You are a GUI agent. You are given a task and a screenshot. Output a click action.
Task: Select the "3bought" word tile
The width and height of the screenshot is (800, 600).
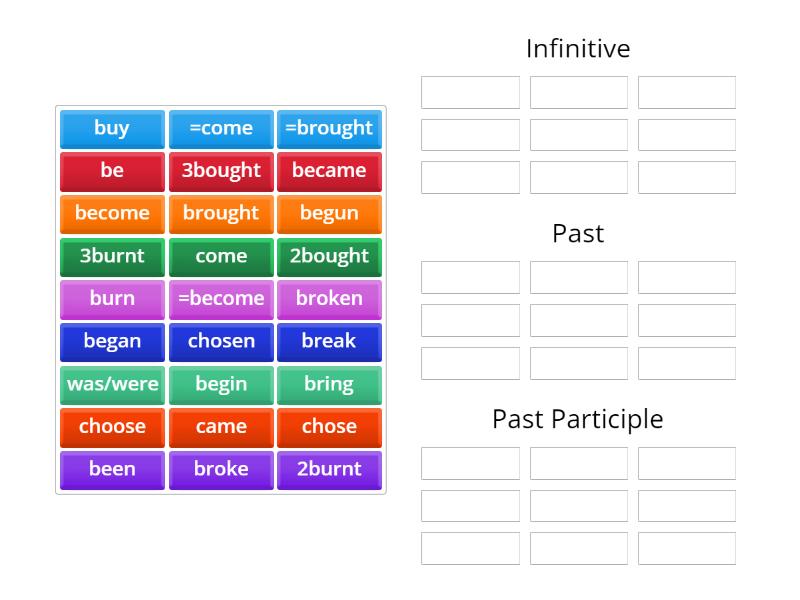tap(221, 171)
